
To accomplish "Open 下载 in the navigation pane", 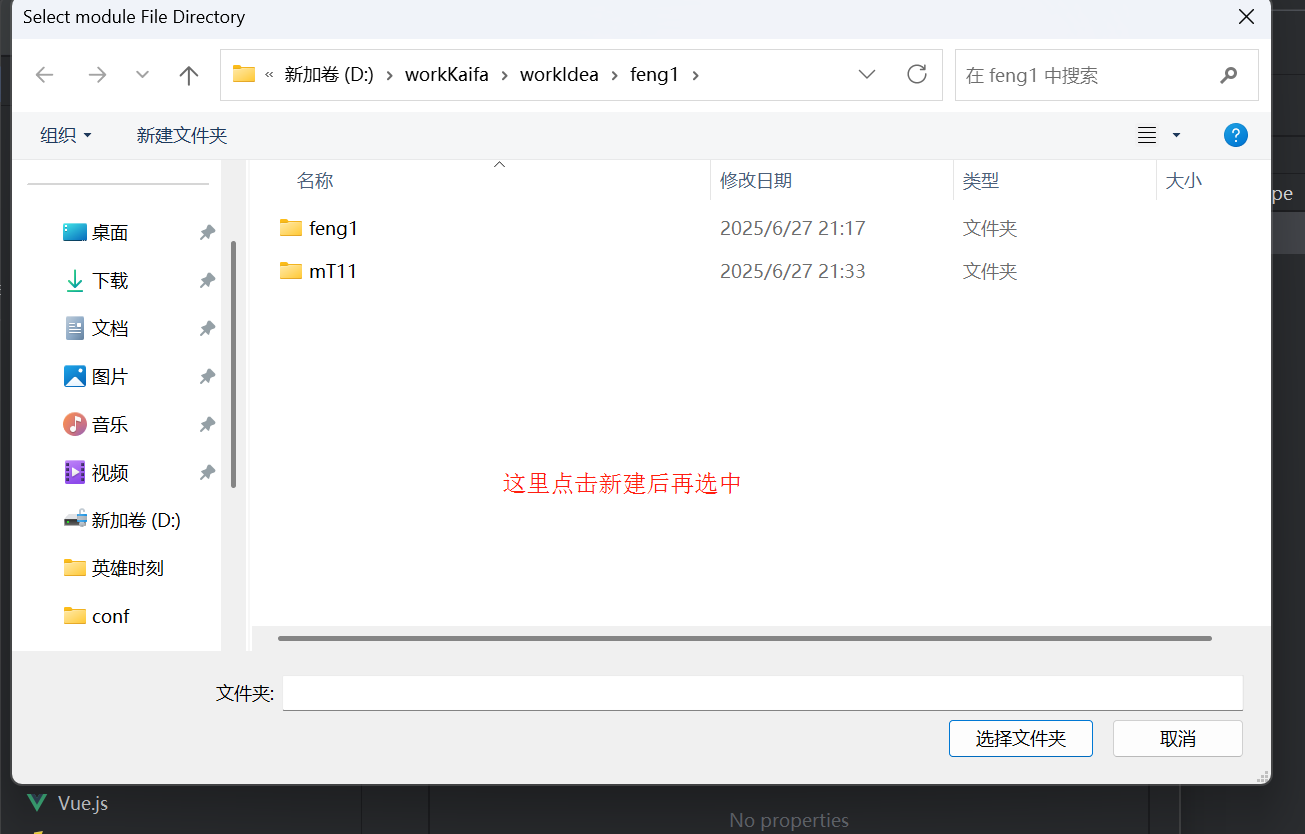I will click(x=110, y=281).
